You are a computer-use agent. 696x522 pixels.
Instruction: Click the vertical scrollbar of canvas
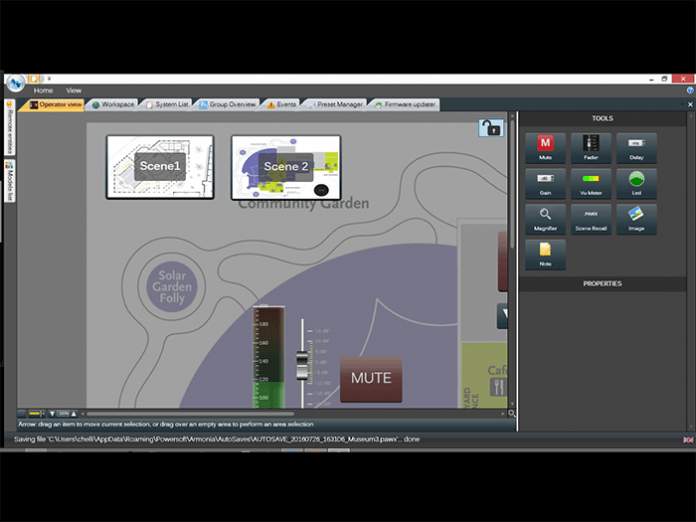click(512, 184)
